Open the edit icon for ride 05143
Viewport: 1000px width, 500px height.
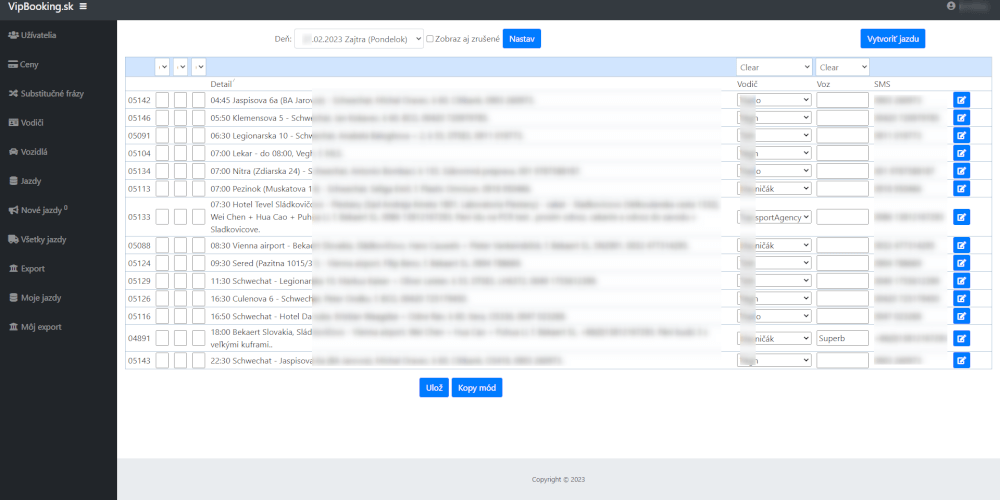[961, 360]
